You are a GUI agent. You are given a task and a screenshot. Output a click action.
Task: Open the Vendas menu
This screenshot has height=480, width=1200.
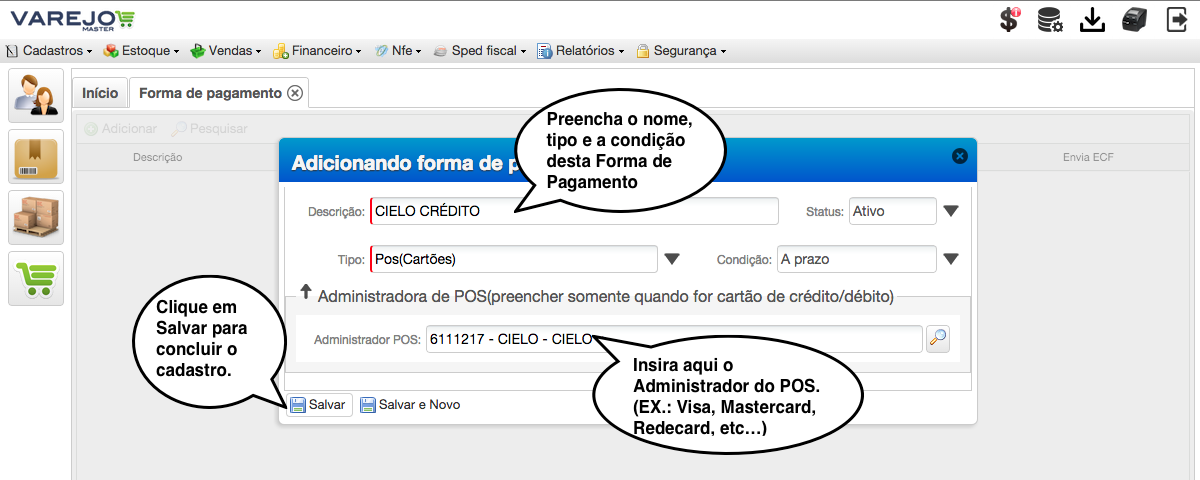(x=226, y=50)
